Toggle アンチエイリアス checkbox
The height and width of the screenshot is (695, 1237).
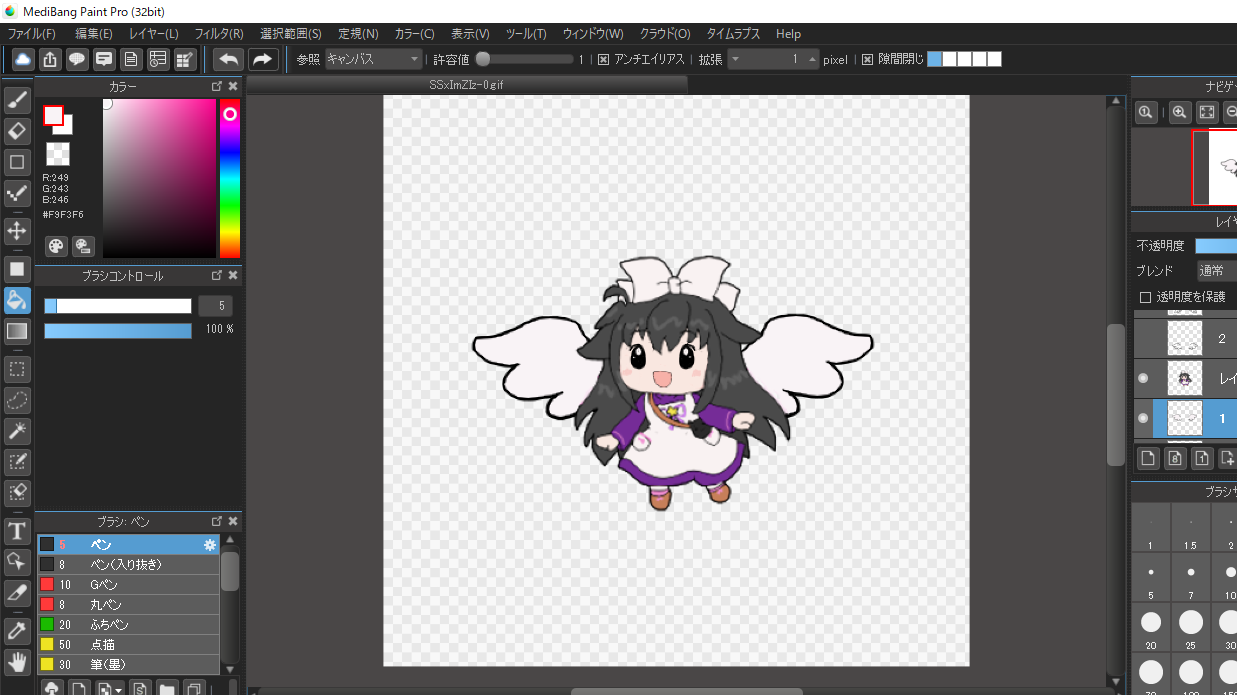click(x=603, y=60)
